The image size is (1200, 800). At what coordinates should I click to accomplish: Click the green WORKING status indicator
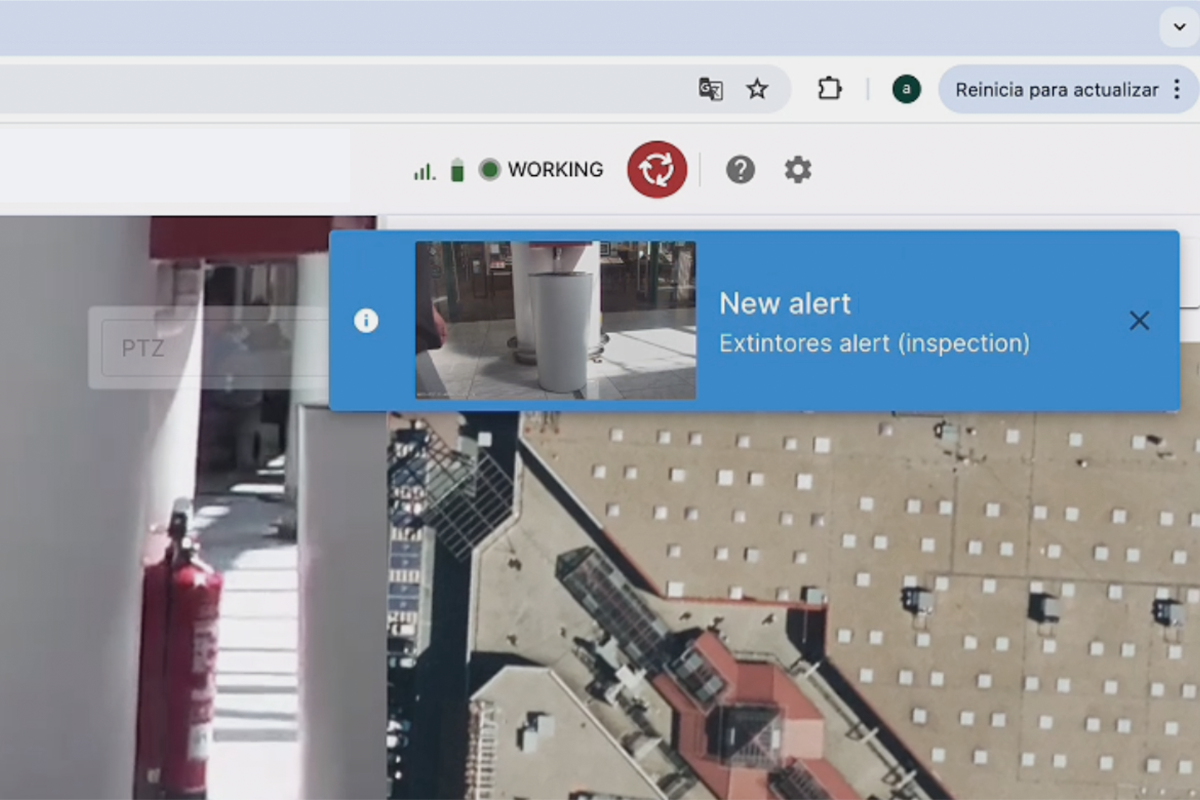(489, 170)
